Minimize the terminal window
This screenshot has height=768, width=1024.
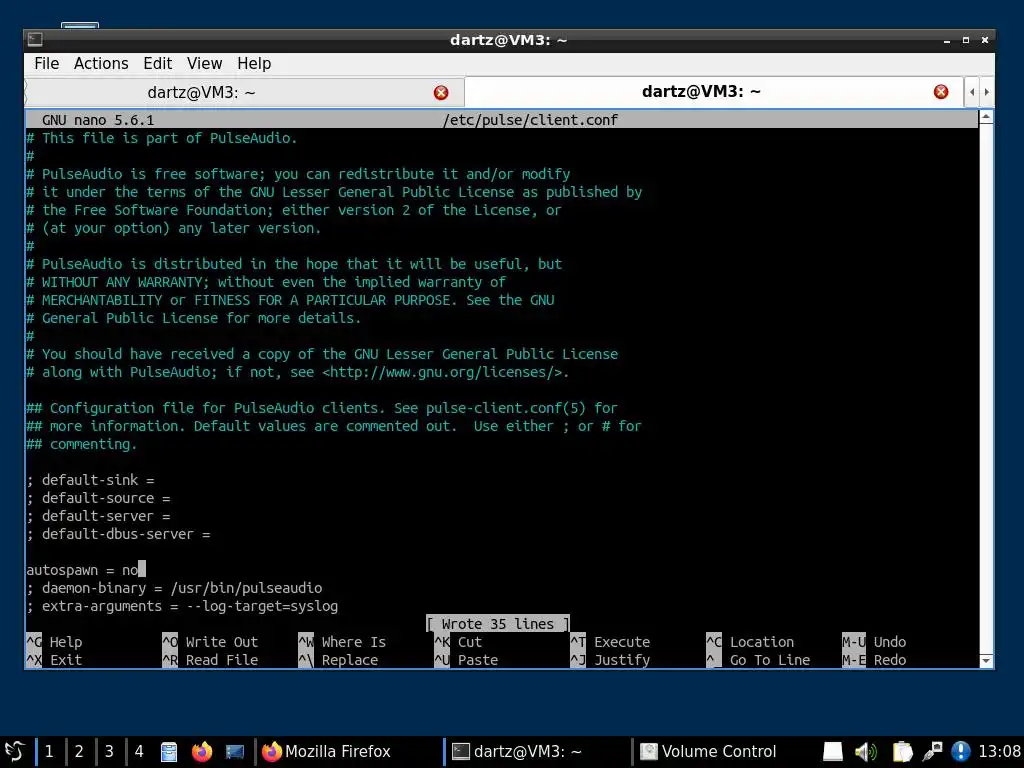tap(946, 40)
